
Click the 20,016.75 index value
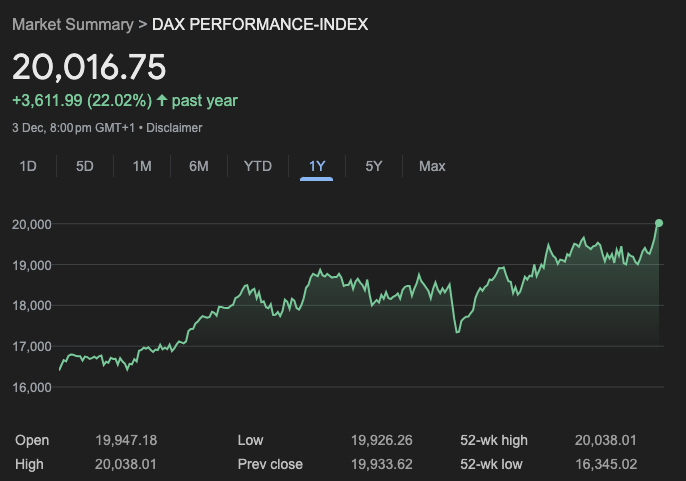pyautogui.click(x=89, y=67)
